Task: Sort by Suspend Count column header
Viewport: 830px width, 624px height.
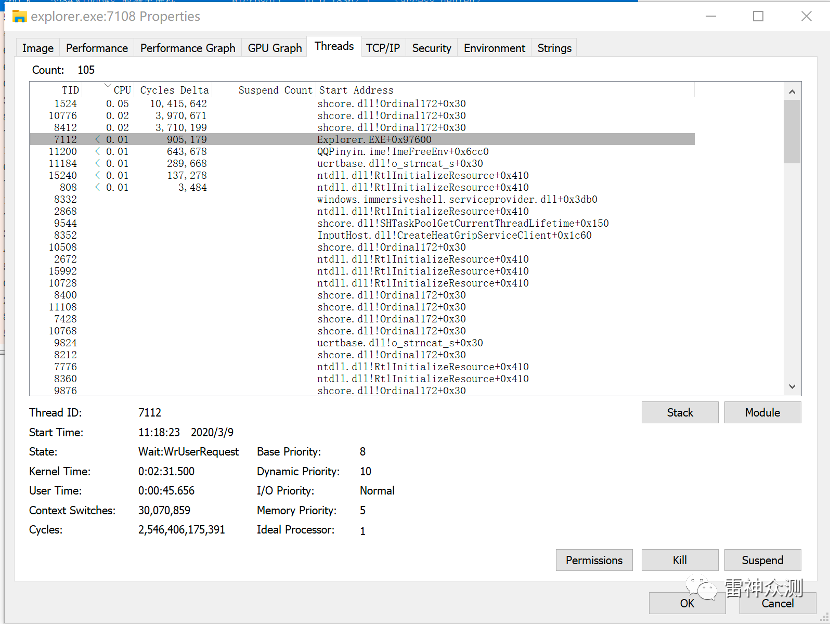Action: [275, 90]
